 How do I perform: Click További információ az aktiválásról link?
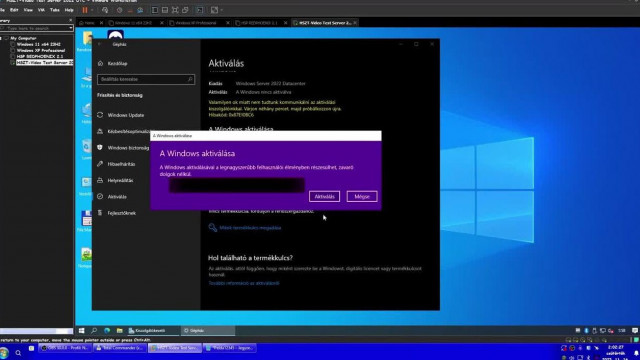coord(244,283)
